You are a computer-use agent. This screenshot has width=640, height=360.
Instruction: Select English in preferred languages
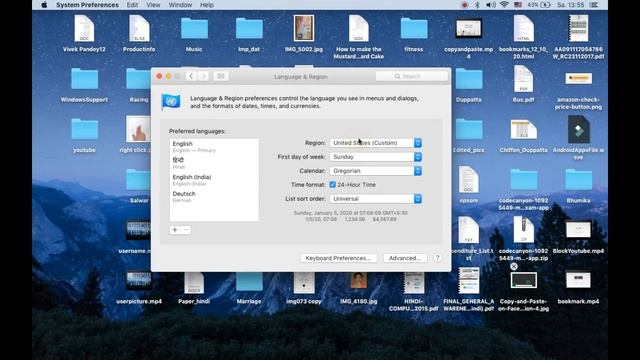point(214,147)
